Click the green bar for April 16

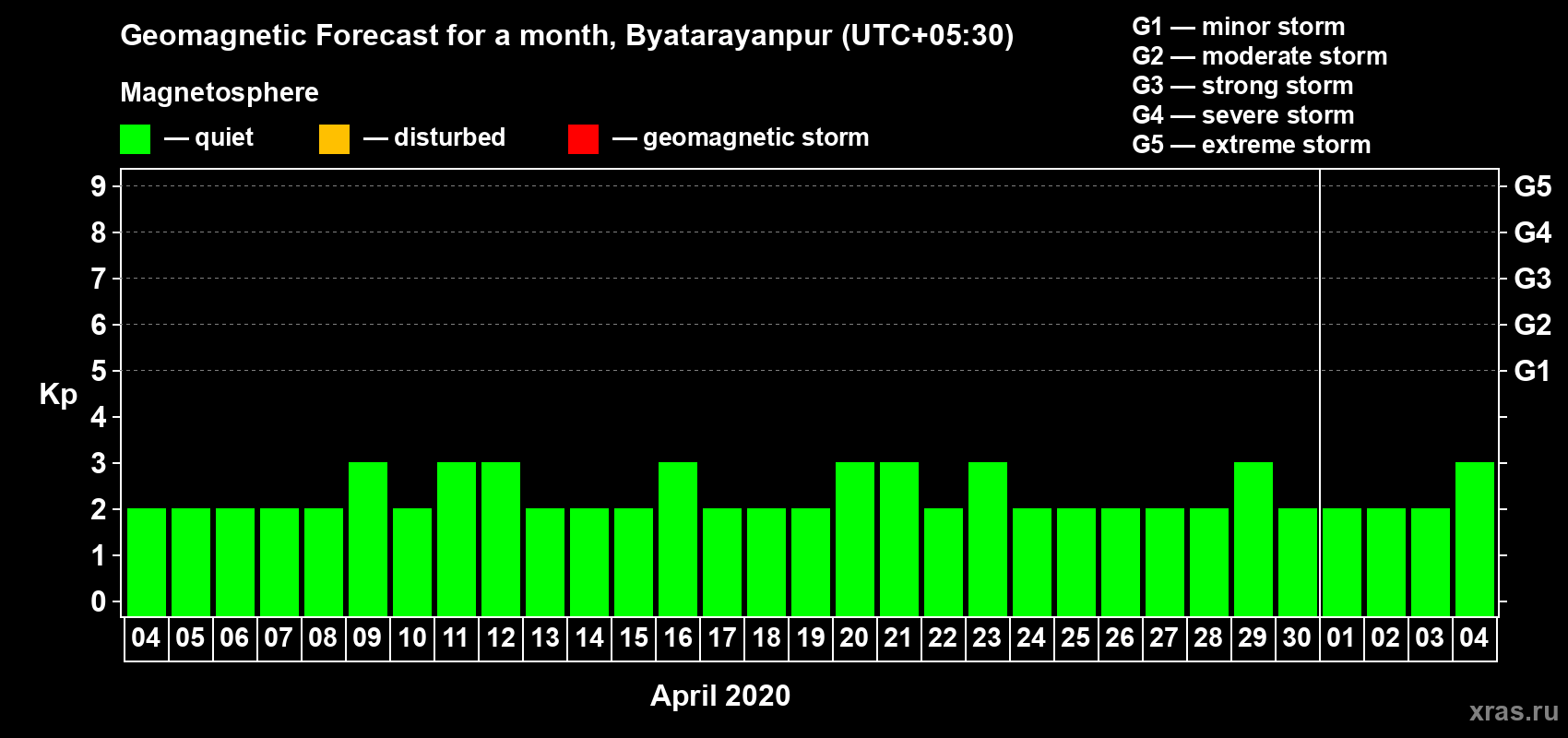pos(678,539)
